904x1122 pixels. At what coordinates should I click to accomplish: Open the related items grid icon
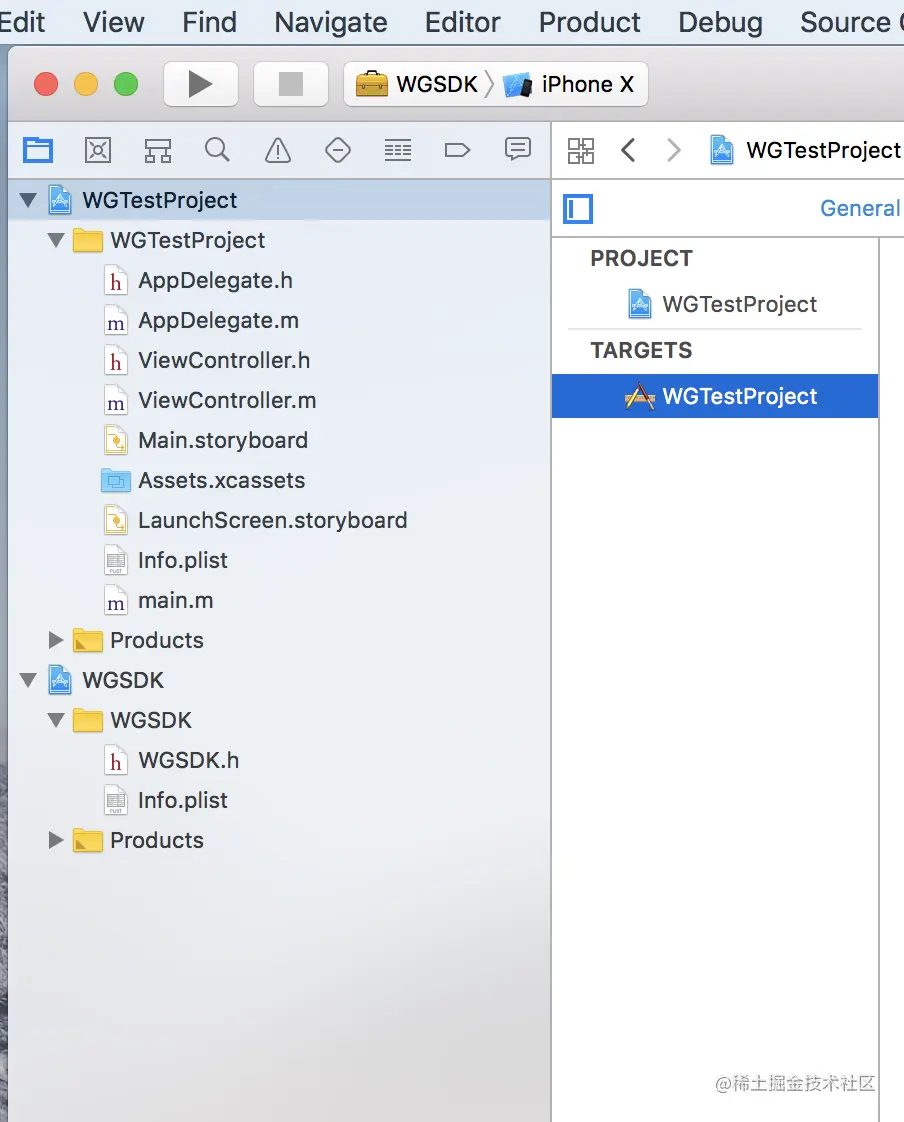pos(580,150)
